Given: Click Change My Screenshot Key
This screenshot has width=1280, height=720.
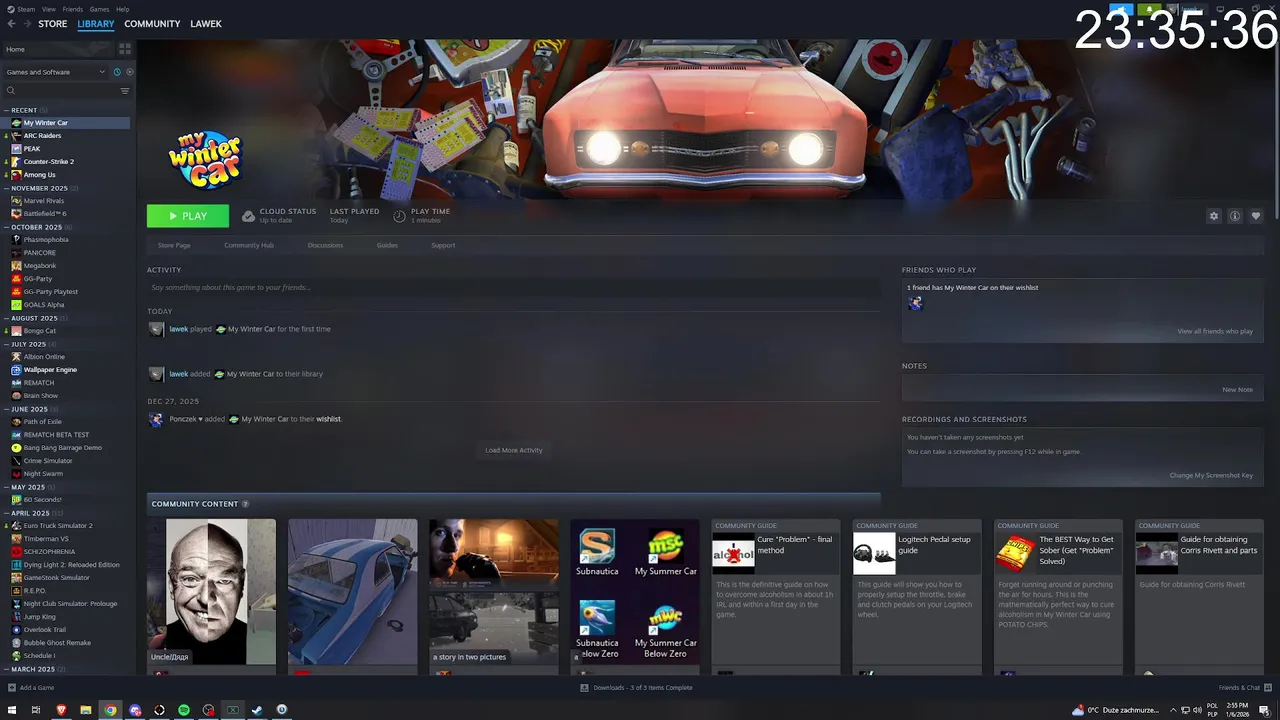Looking at the screenshot, I should coord(1211,475).
